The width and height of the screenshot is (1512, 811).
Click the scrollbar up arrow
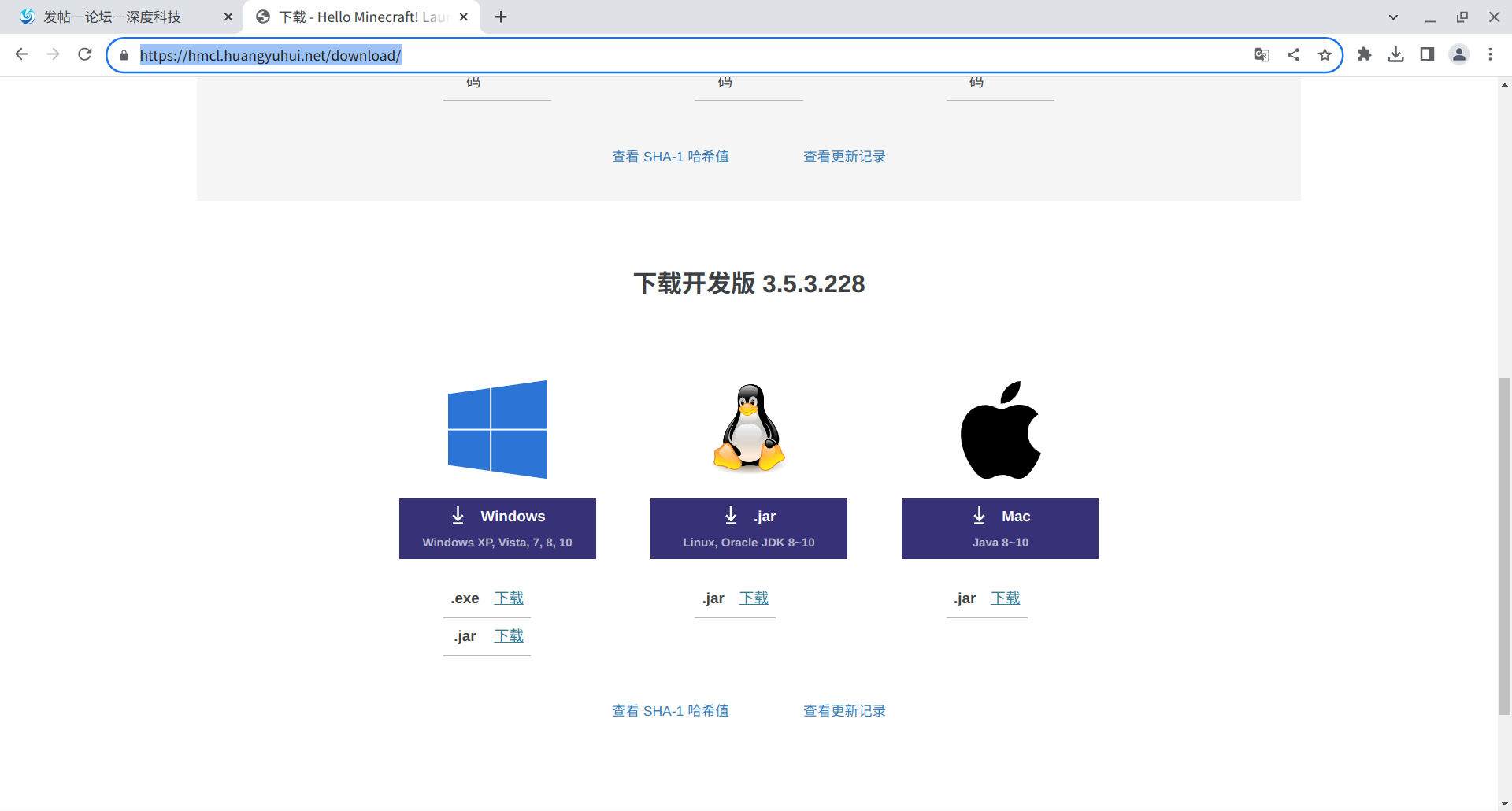pos(1505,84)
